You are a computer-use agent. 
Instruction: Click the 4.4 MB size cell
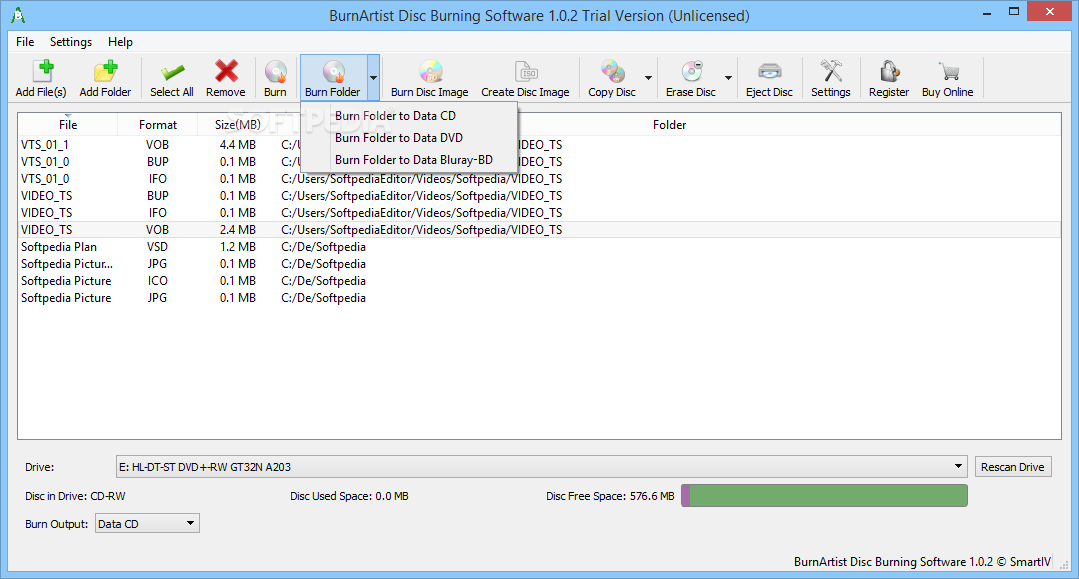coord(237,145)
